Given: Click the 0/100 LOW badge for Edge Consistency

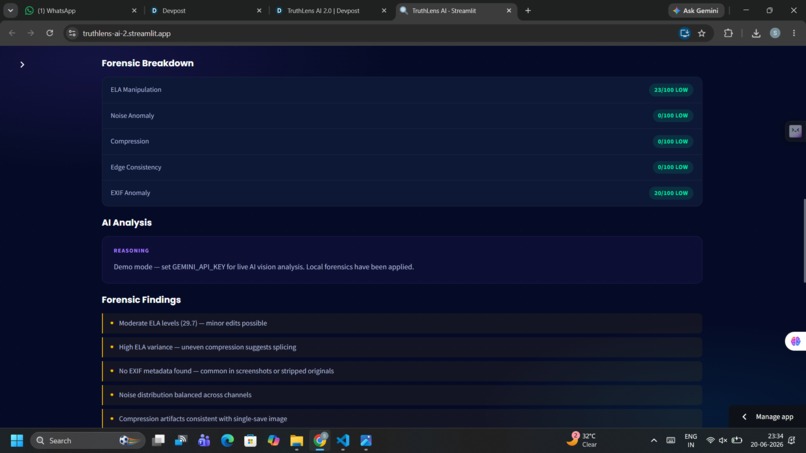Looking at the screenshot, I should (672, 167).
